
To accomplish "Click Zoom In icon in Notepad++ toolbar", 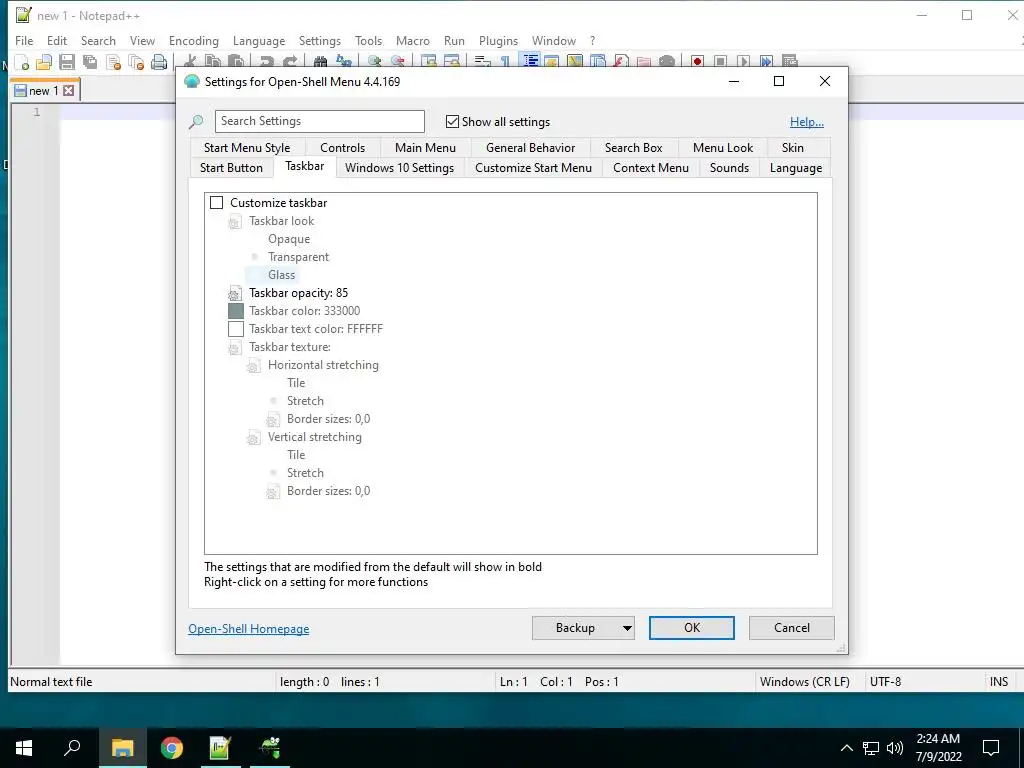I will [x=375, y=61].
